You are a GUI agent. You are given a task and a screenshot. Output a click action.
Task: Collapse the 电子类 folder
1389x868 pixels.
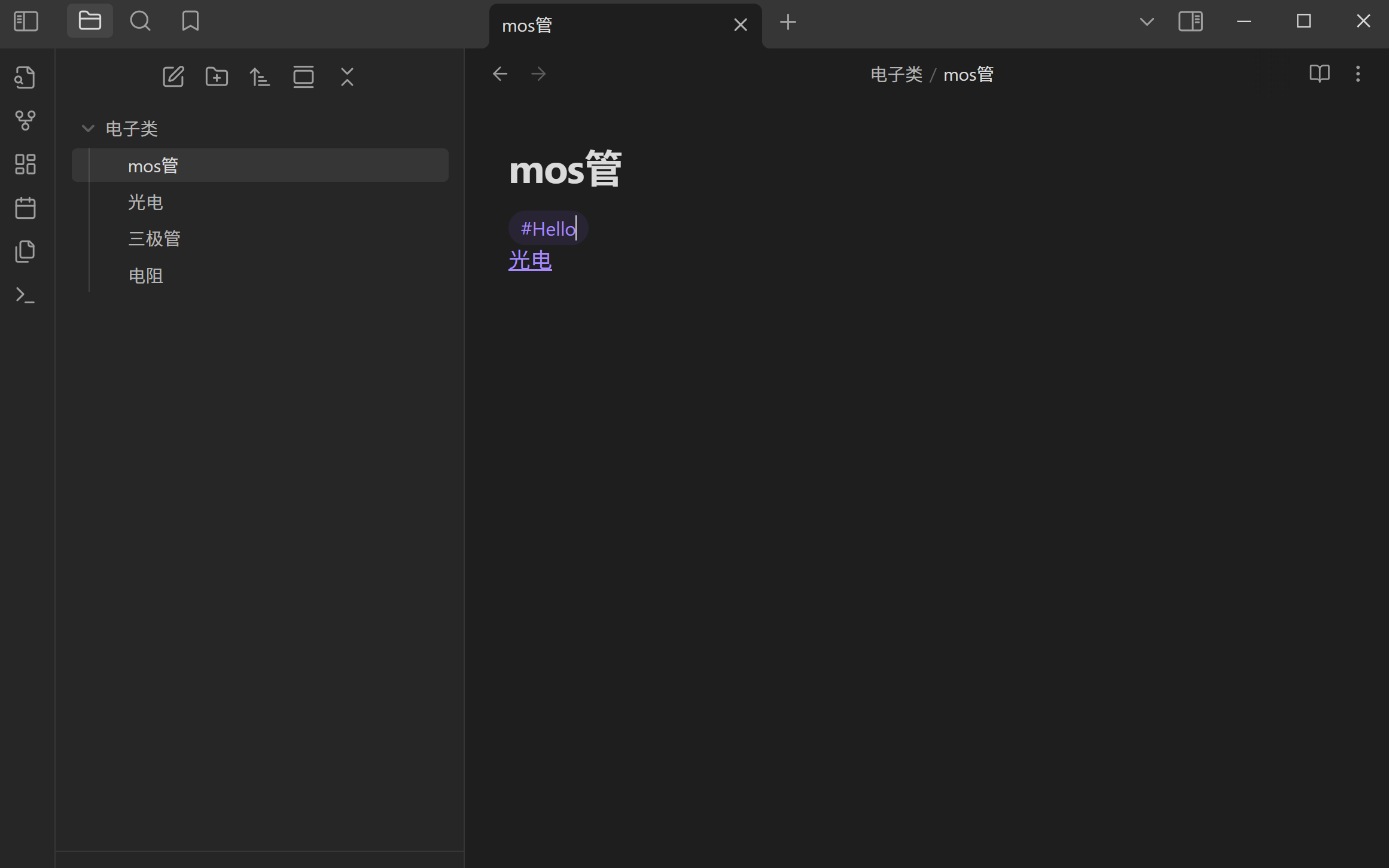coord(88,129)
